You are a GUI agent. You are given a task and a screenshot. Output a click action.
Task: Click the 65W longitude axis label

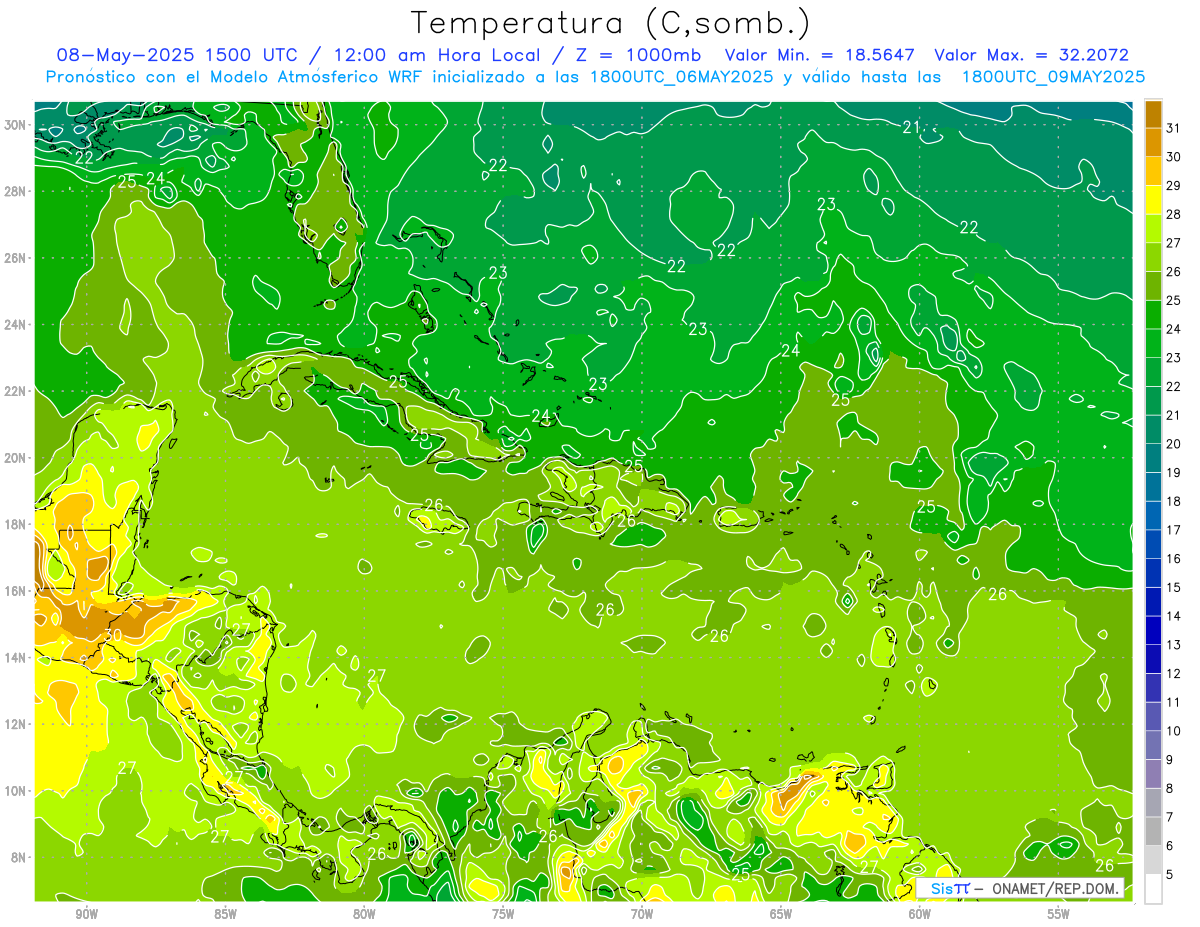(781, 915)
